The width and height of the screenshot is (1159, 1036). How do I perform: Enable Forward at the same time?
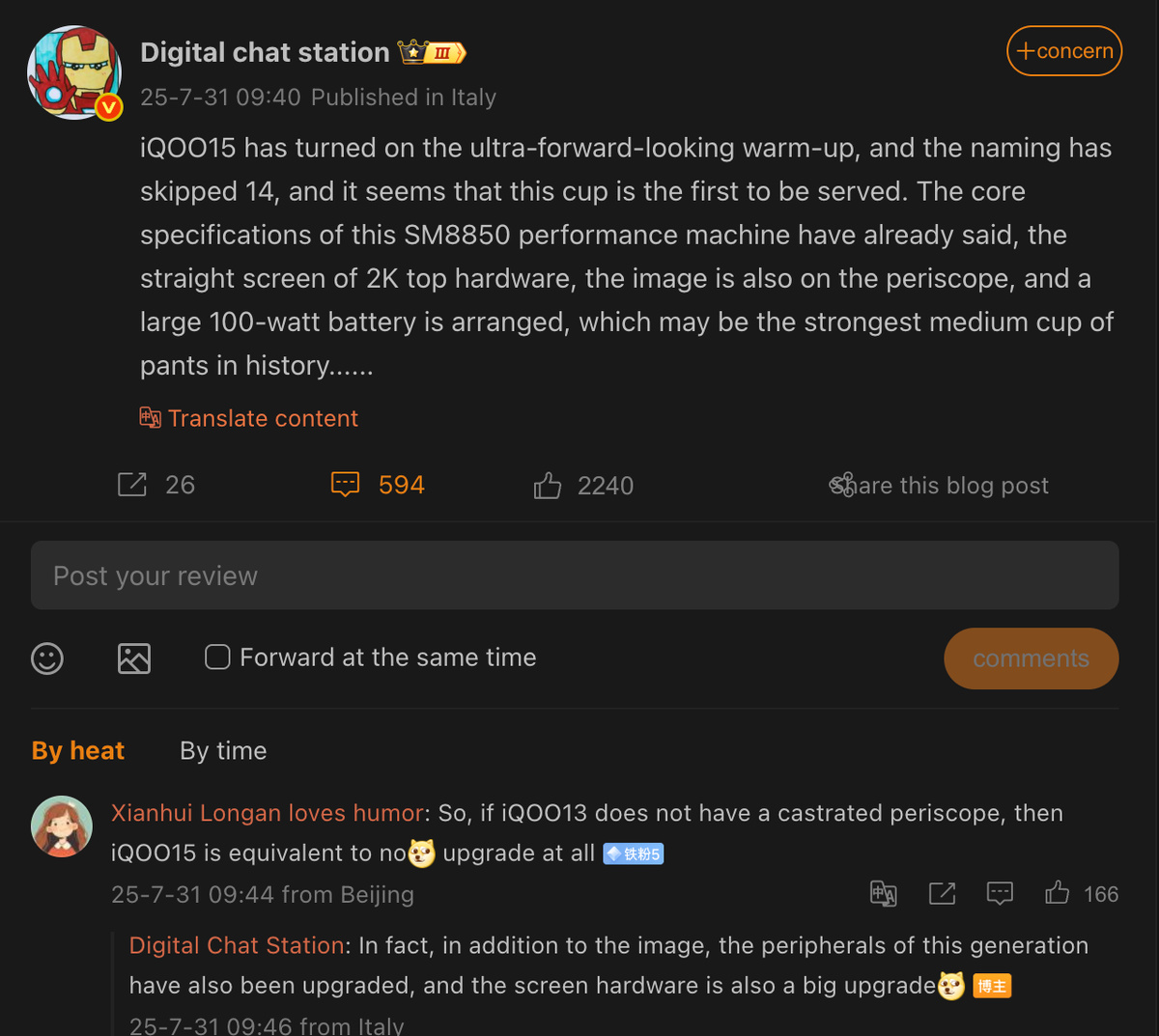pyautogui.click(x=216, y=657)
